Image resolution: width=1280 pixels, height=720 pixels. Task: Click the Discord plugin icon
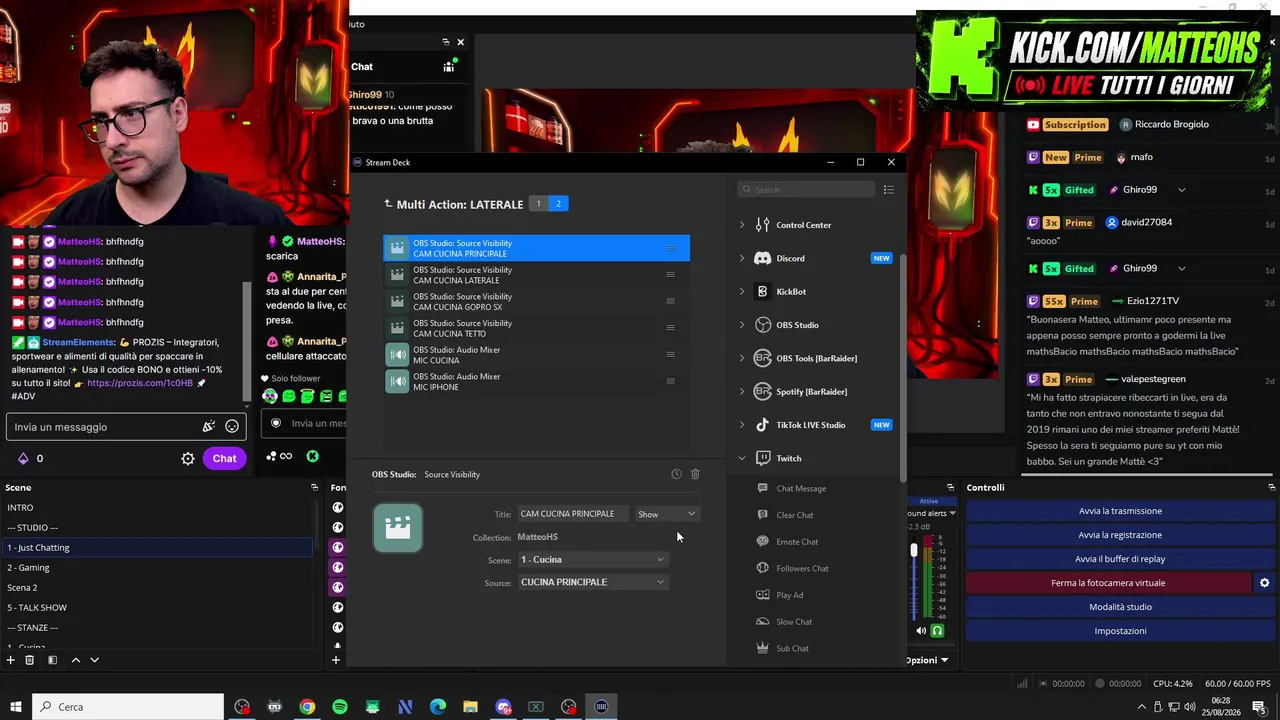(x=763, y=258)
